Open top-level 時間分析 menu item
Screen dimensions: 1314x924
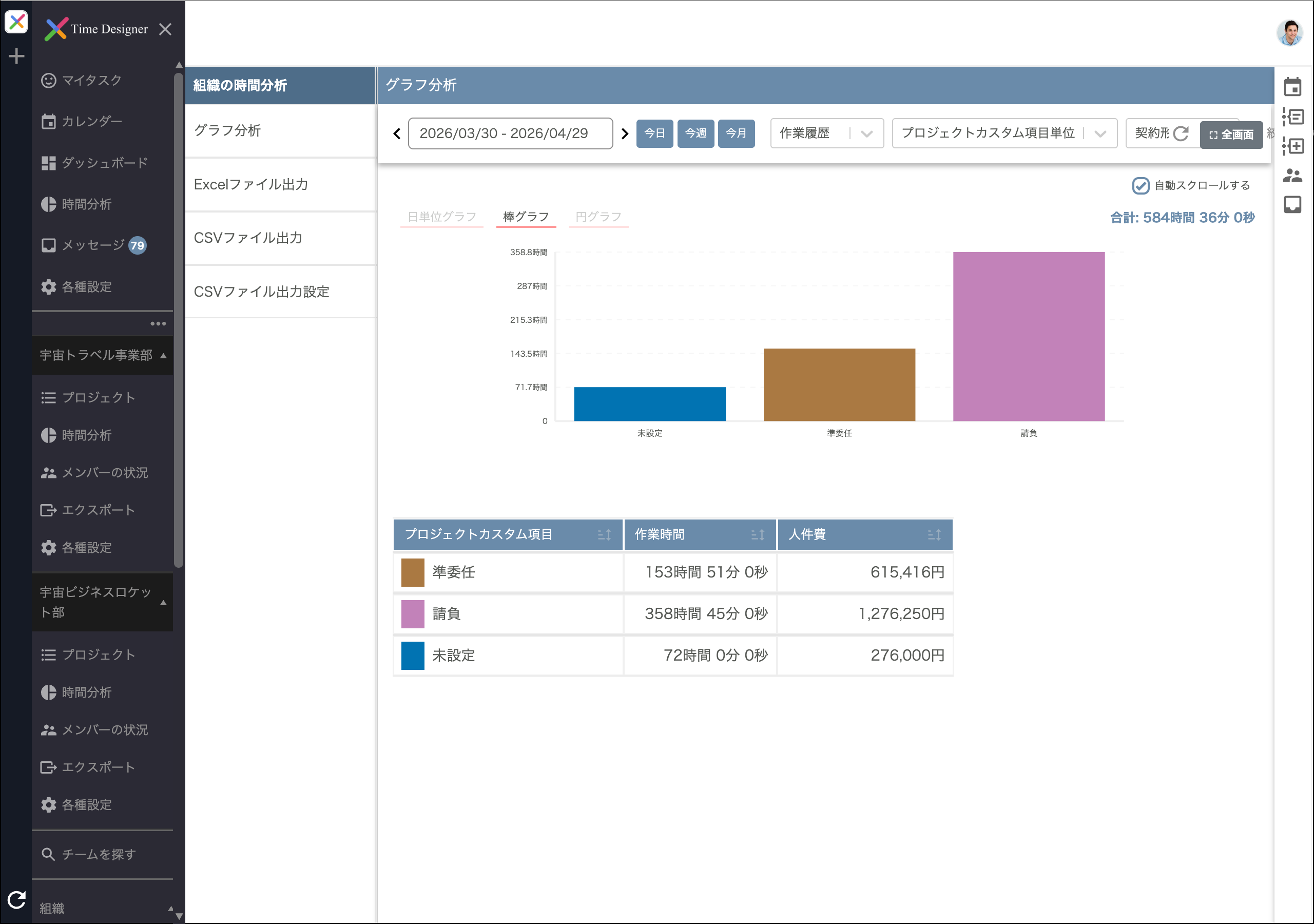click(x=103, y=204)
